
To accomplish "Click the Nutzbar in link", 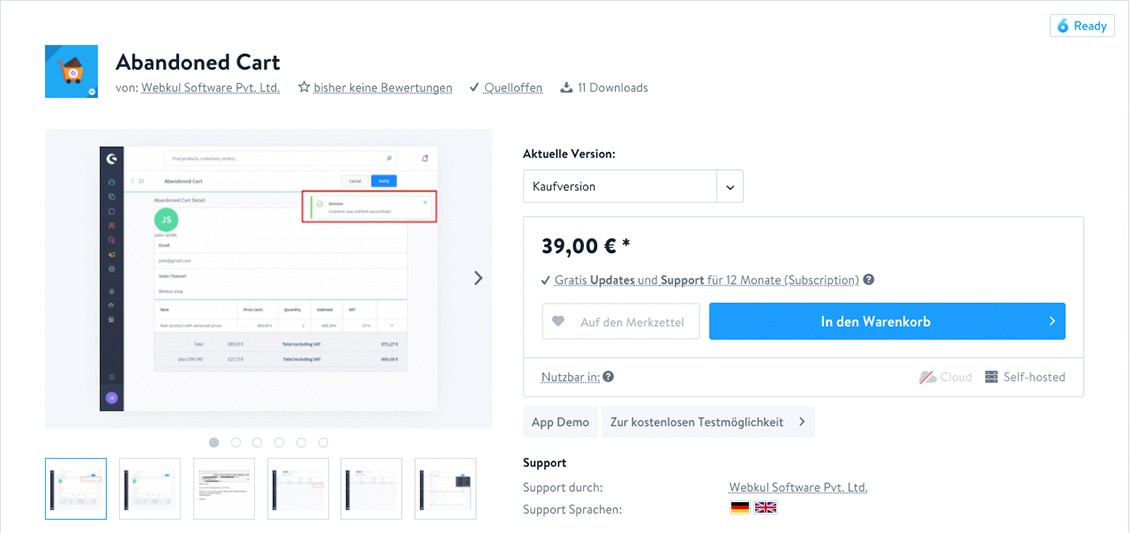I will [570, 377].
